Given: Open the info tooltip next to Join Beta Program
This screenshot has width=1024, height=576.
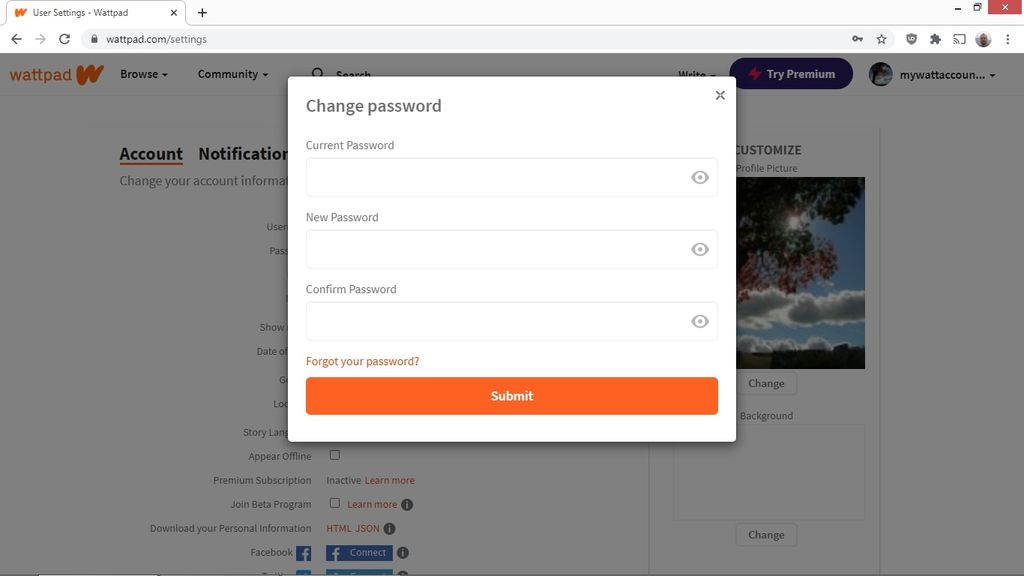Looking at the screenshot, I should pos(407,504).
